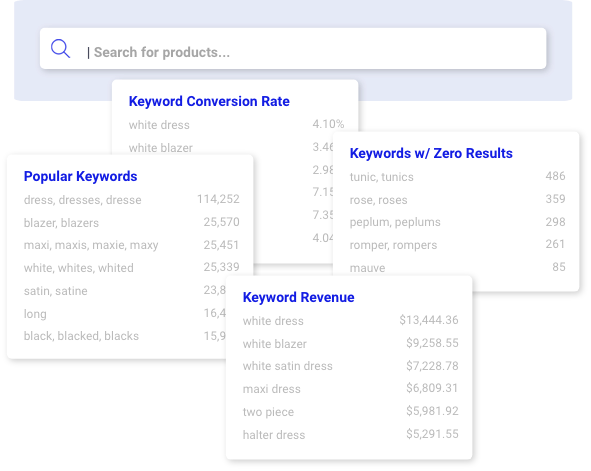The image size is (591, 471).
Task: Click the magnifying glass search icon
Action: pyautogui.click(x=60, y=49)
